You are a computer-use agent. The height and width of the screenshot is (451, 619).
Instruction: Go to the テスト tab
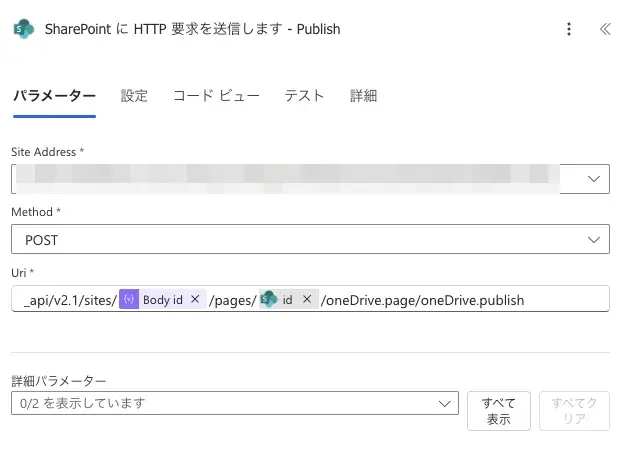click(304, 96)
